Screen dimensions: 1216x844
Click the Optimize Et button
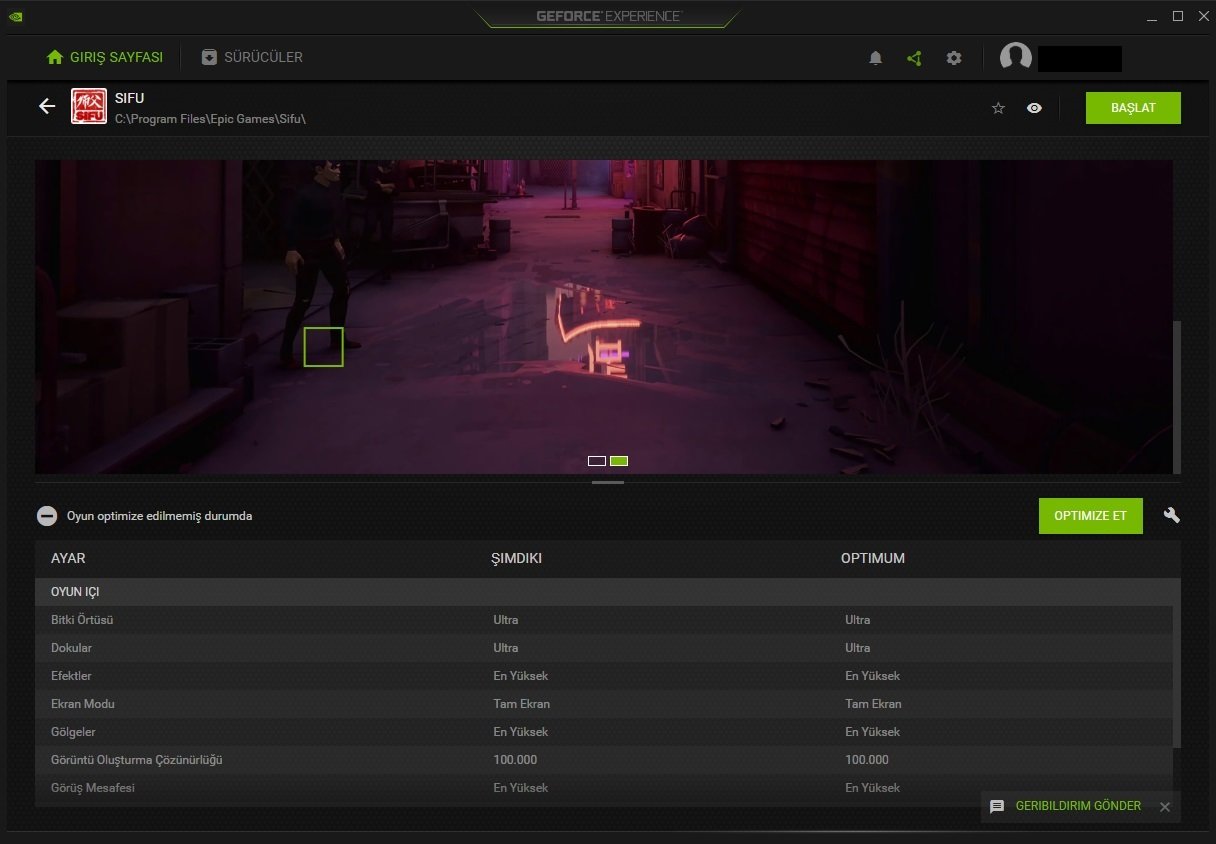coord(1090,515)
